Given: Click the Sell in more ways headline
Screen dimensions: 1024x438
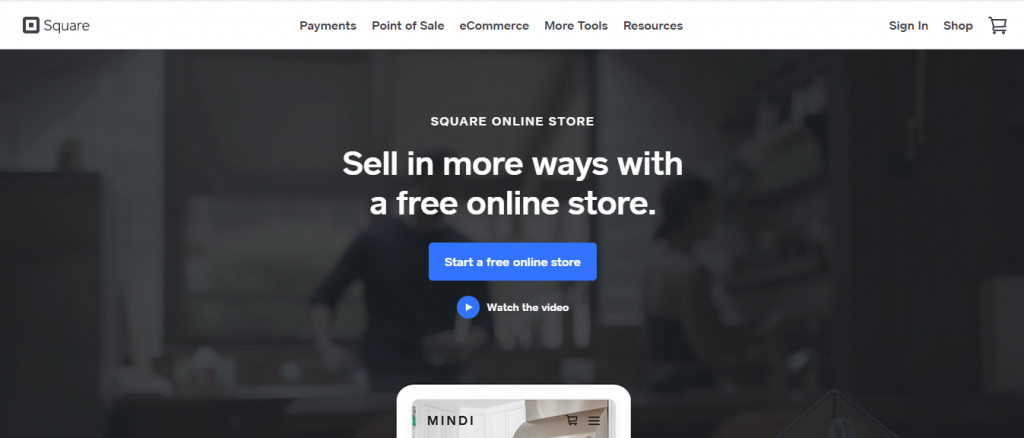Looking at the screenshot, I should pos(513,183).
